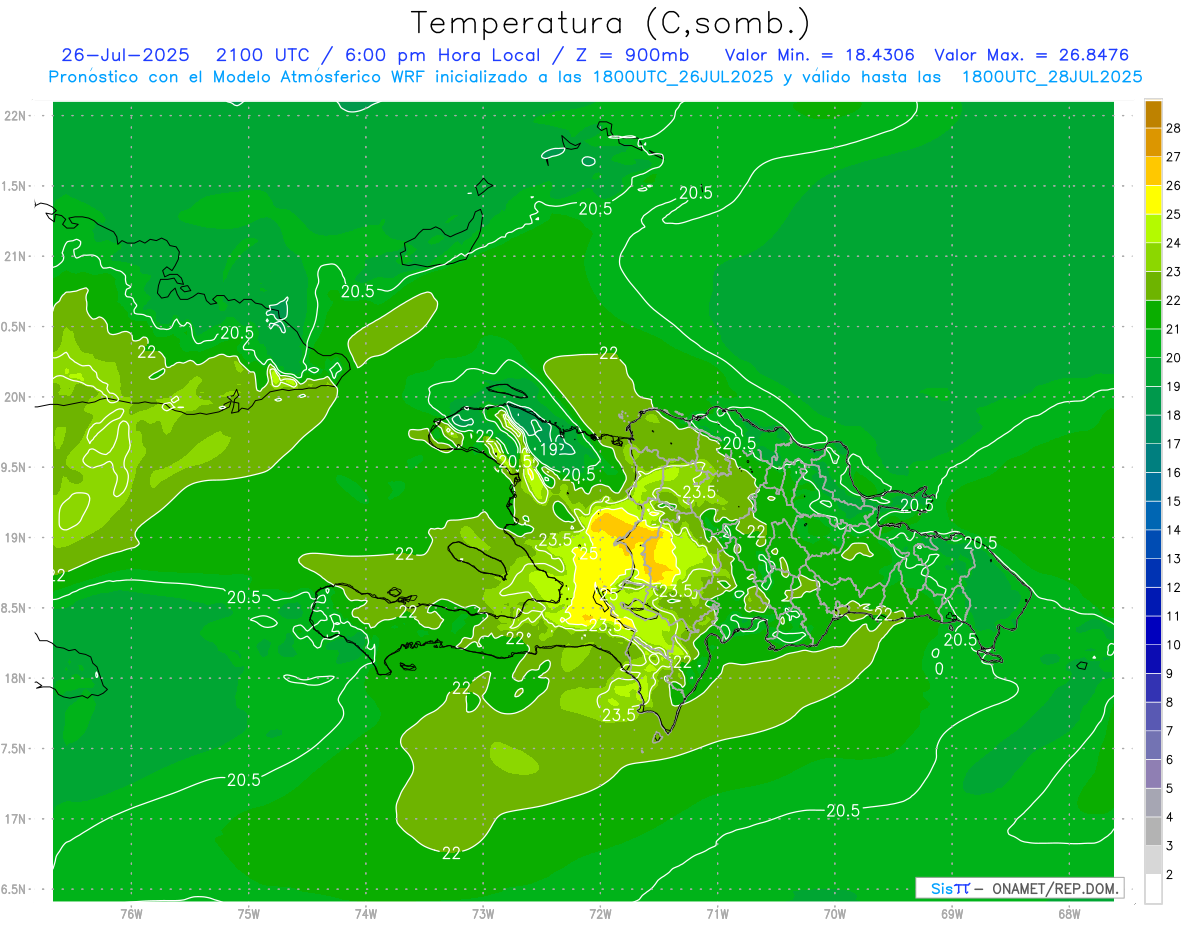Click the '70W' longitude axis label

(835, 914)
